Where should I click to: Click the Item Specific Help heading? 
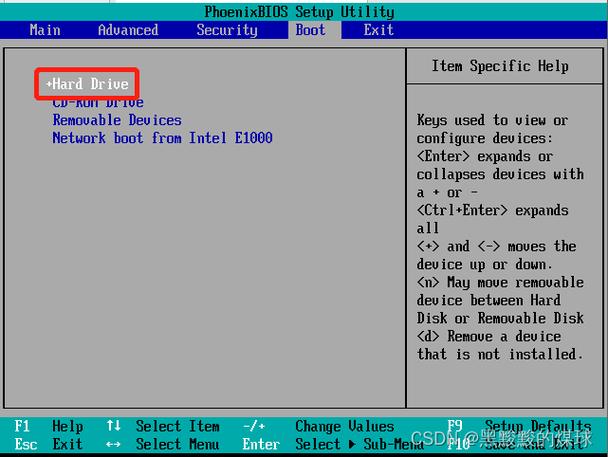pyautogui.click(x=500, y=66)
